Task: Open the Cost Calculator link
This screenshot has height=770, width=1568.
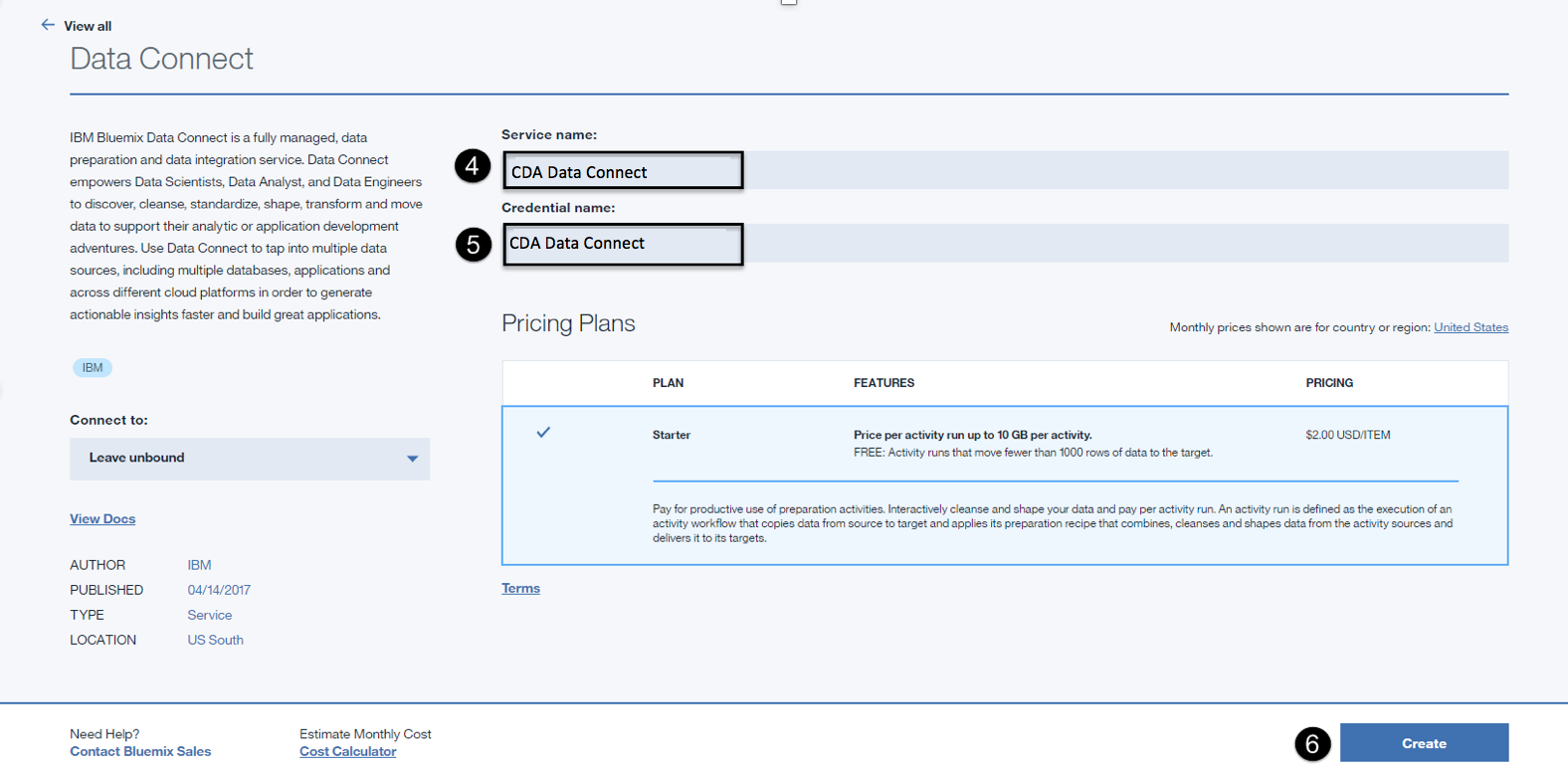Action: coord(347,751)
